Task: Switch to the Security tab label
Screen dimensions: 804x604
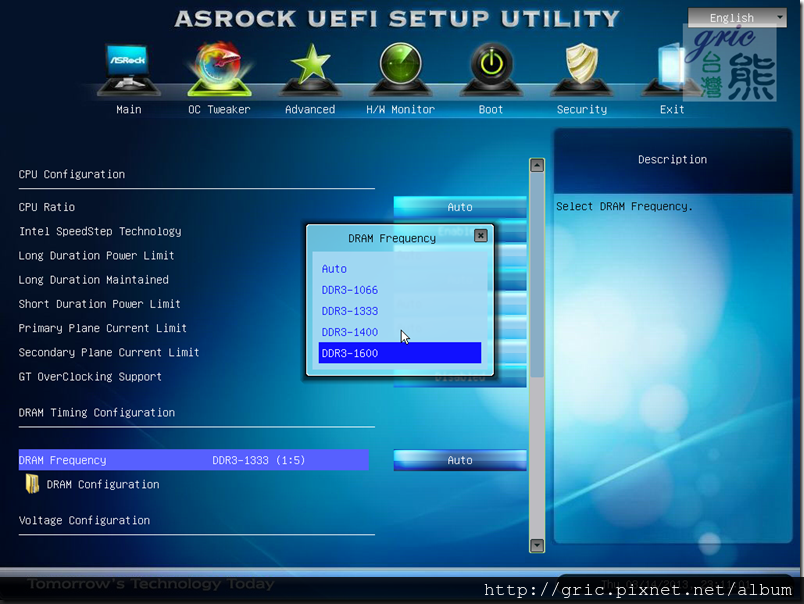Action: (582, 109)
